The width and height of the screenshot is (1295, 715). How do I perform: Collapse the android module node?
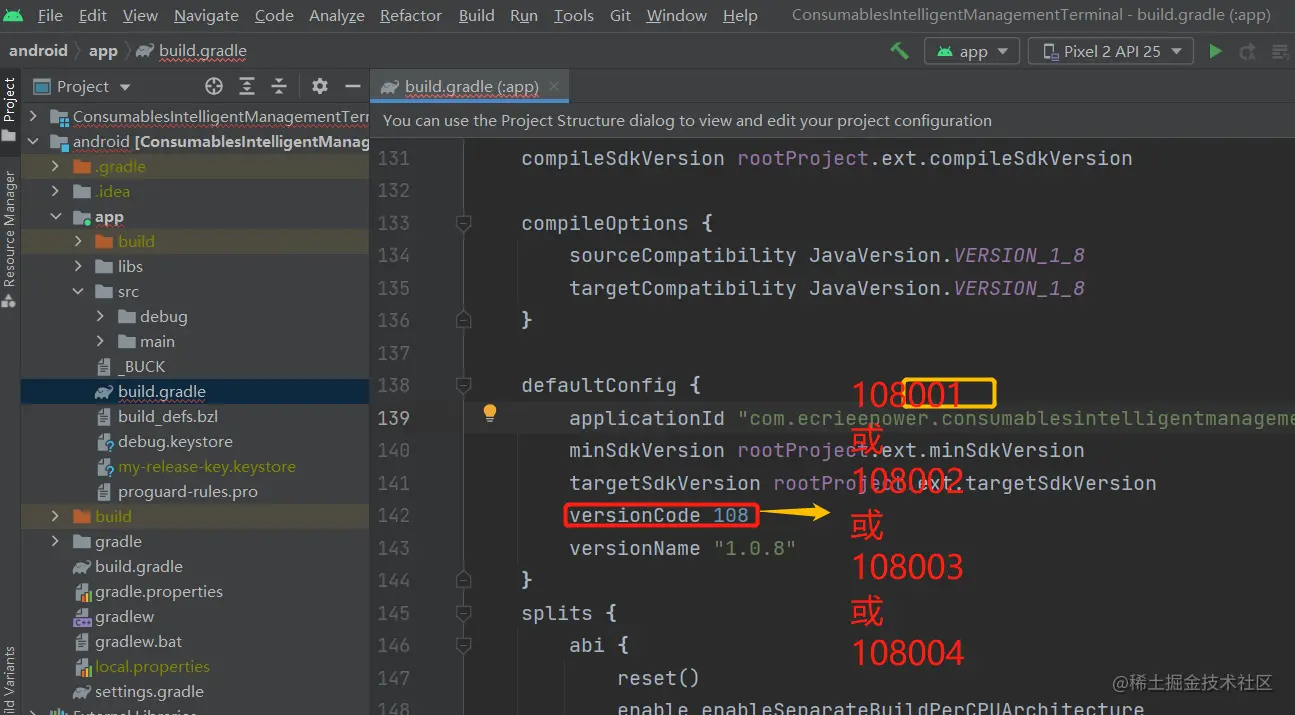click(x=35, y=142)
